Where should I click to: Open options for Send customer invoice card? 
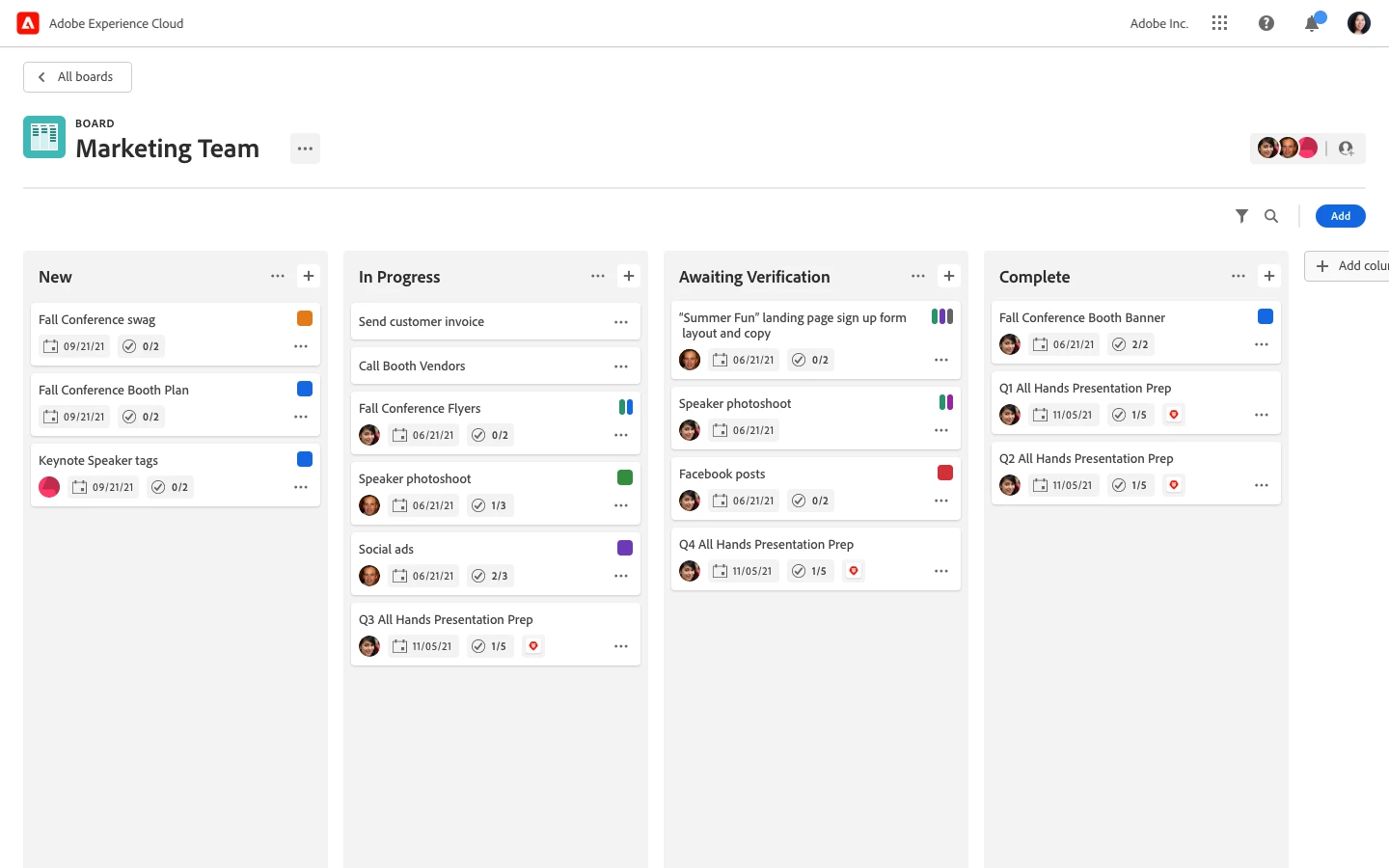point(621,322)
